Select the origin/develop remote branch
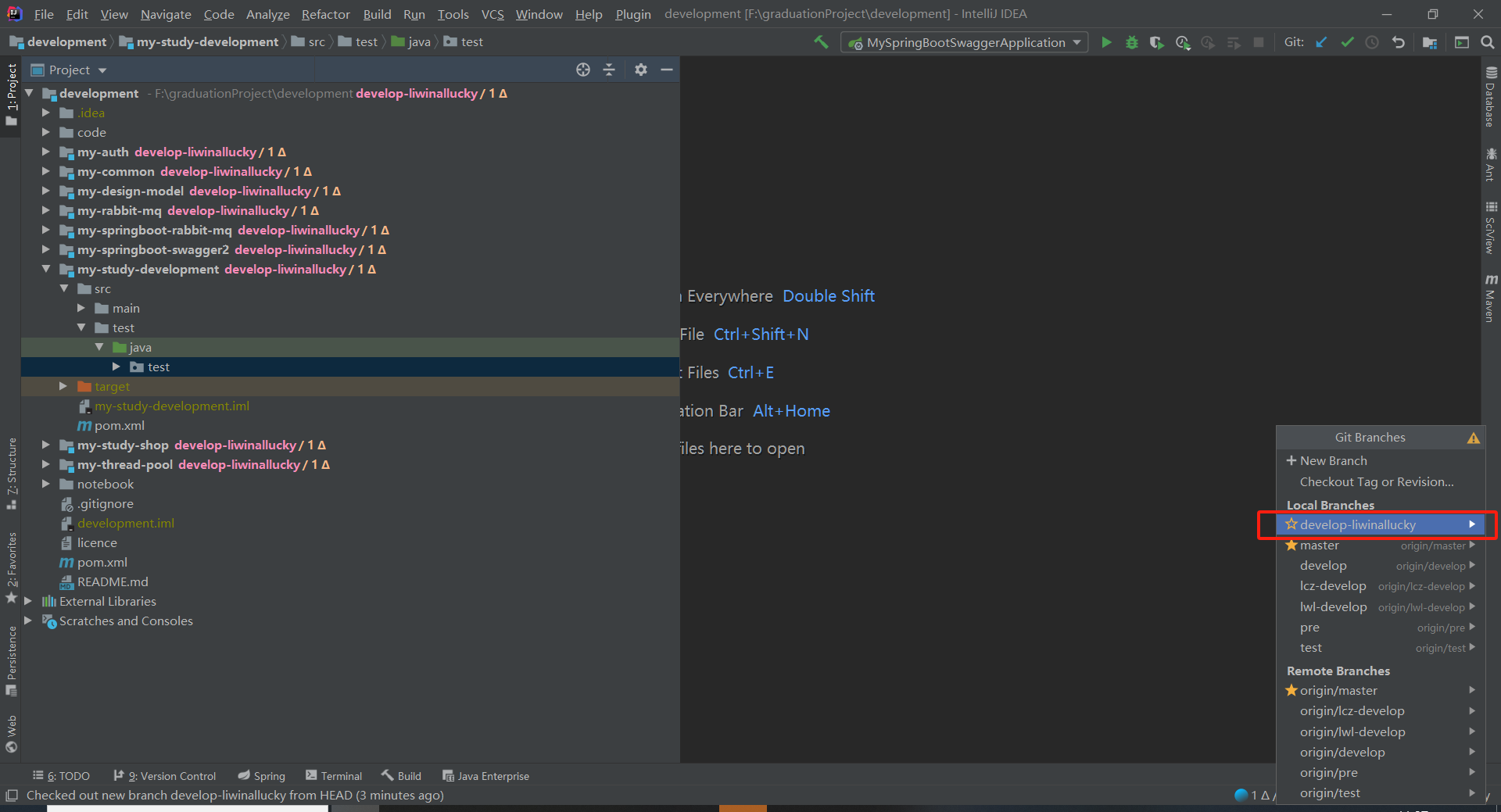Viewport: 1501px width, 812px height. [1381, 752]
